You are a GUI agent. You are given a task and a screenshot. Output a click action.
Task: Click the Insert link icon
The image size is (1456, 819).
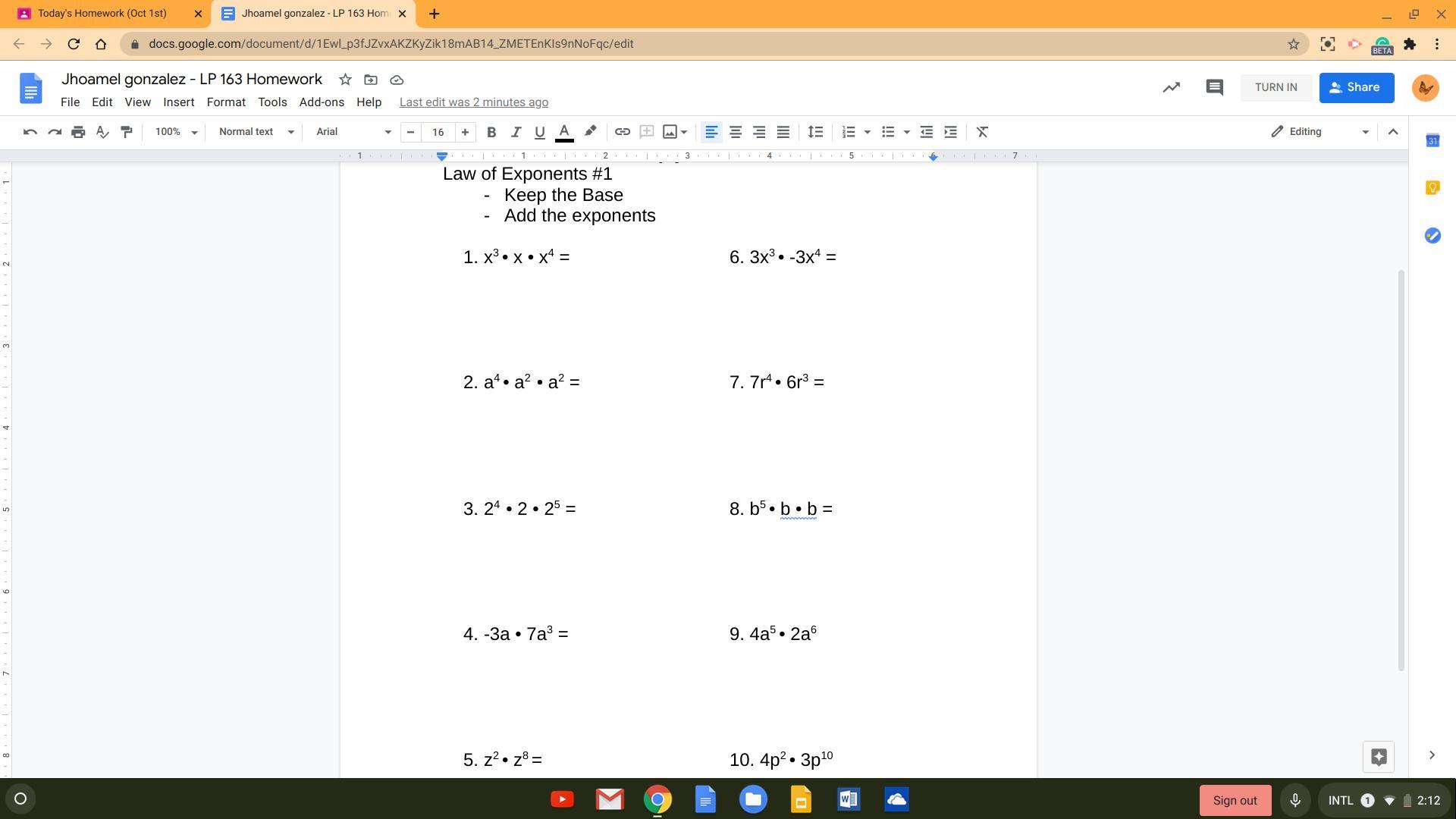click(622, 132)
